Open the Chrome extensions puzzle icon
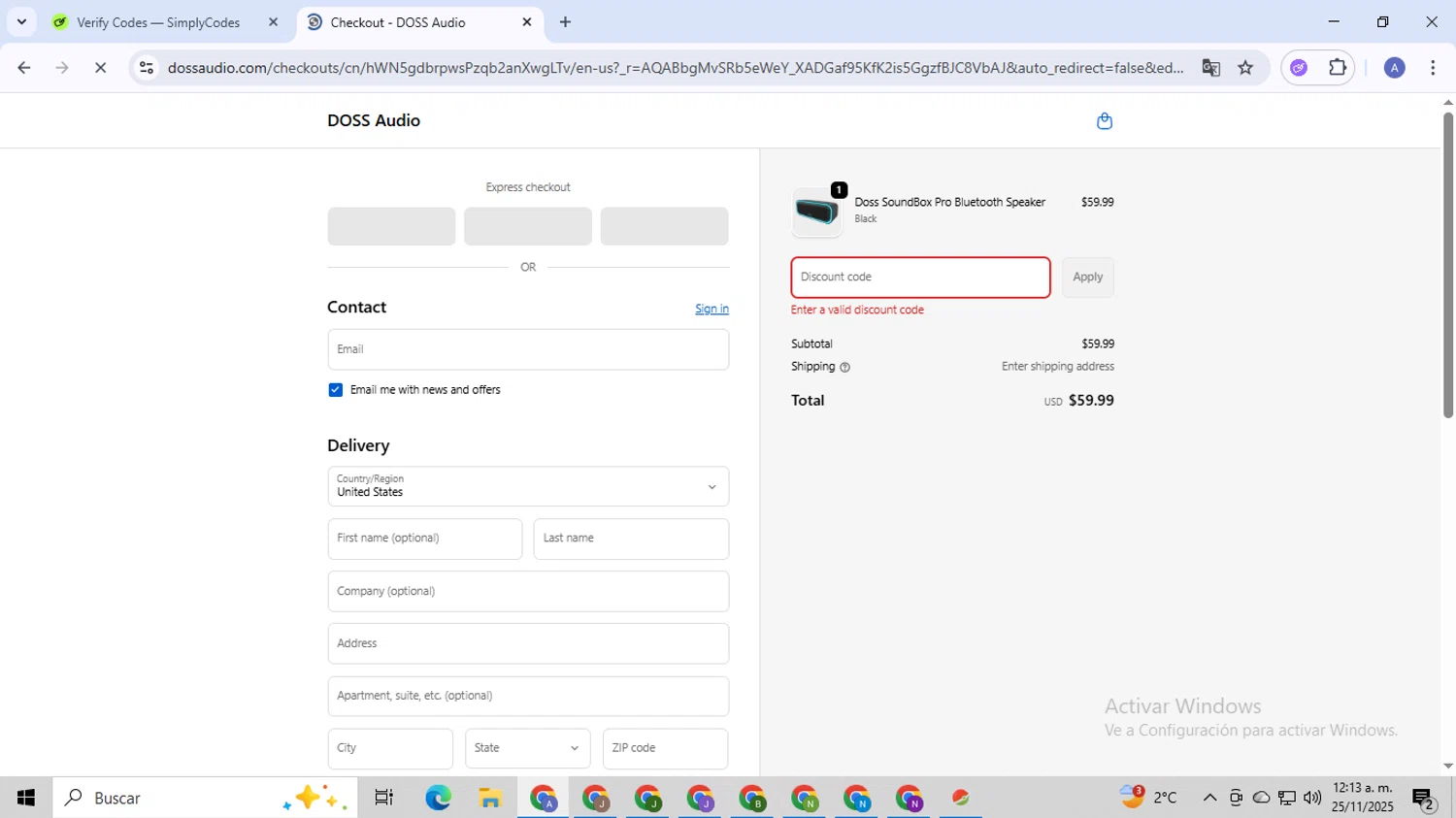 1338,68
